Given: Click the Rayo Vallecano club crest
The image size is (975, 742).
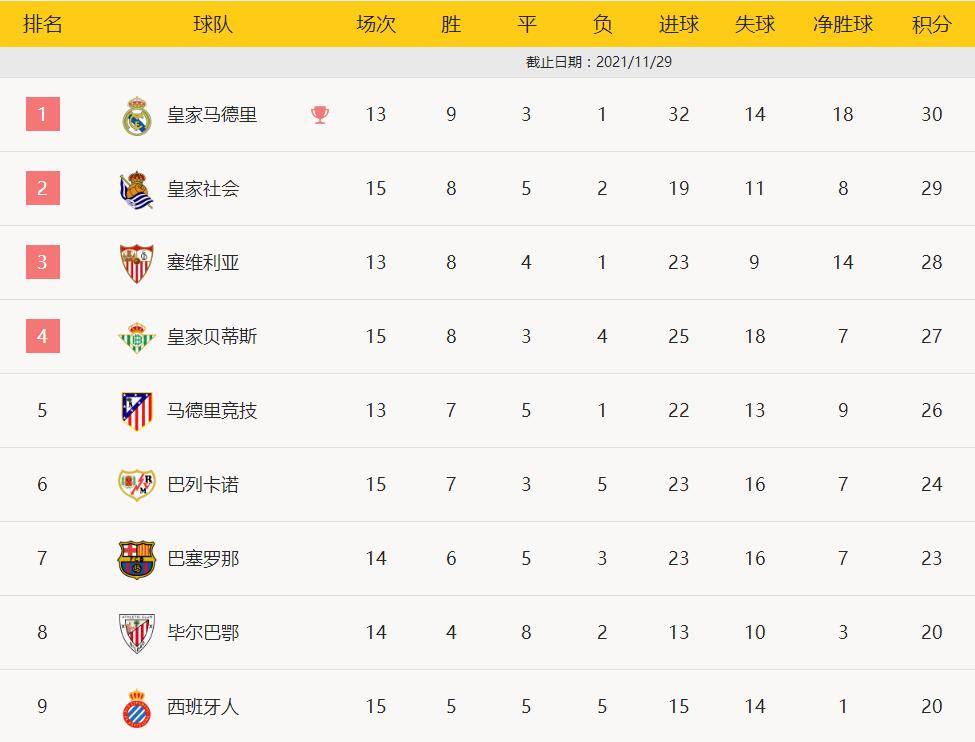Looking at the screenshot, I should click(x=136, y=485).
